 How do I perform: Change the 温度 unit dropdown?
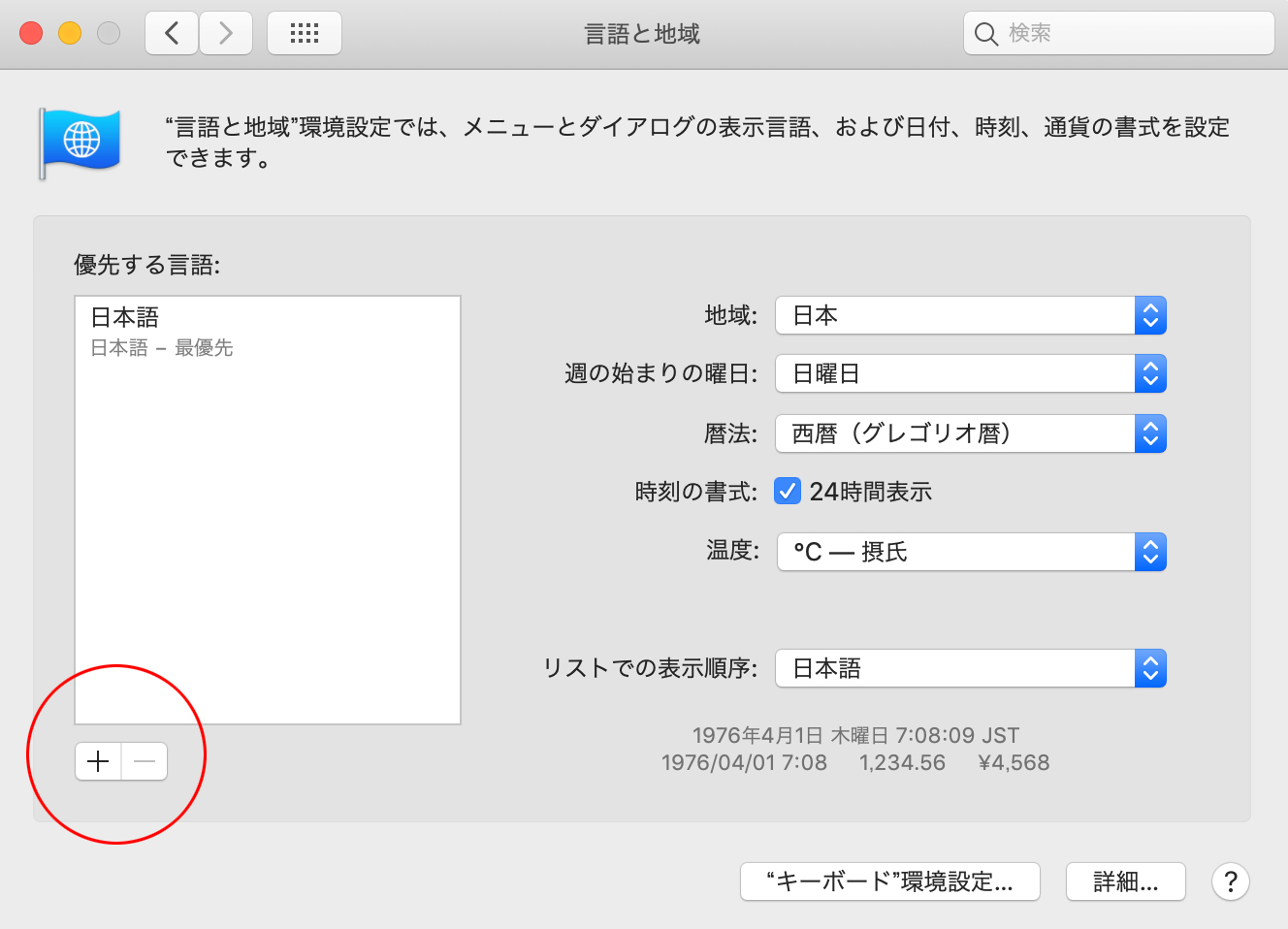point(970,552)
